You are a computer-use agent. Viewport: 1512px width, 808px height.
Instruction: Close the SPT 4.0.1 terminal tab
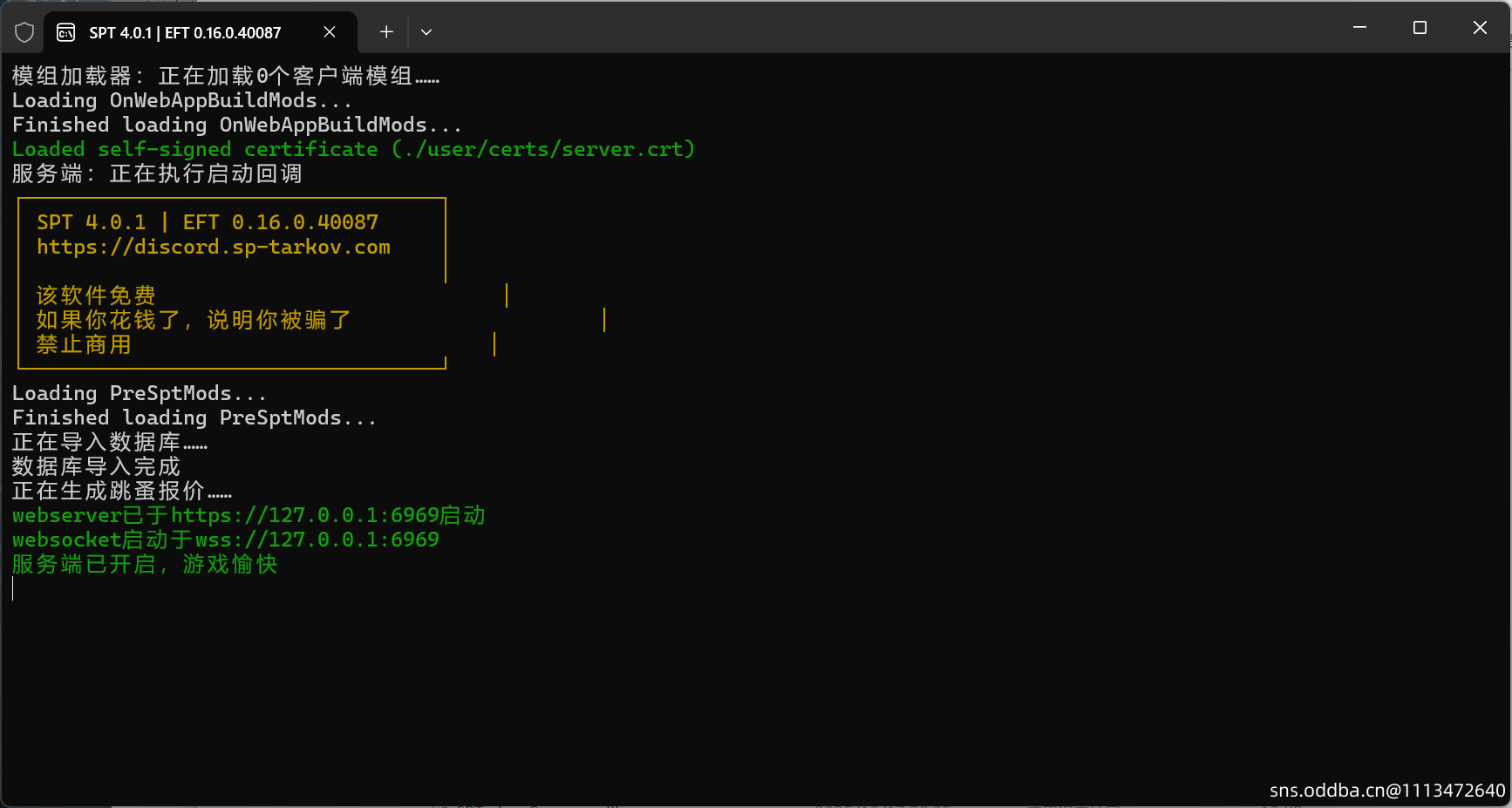330,32
